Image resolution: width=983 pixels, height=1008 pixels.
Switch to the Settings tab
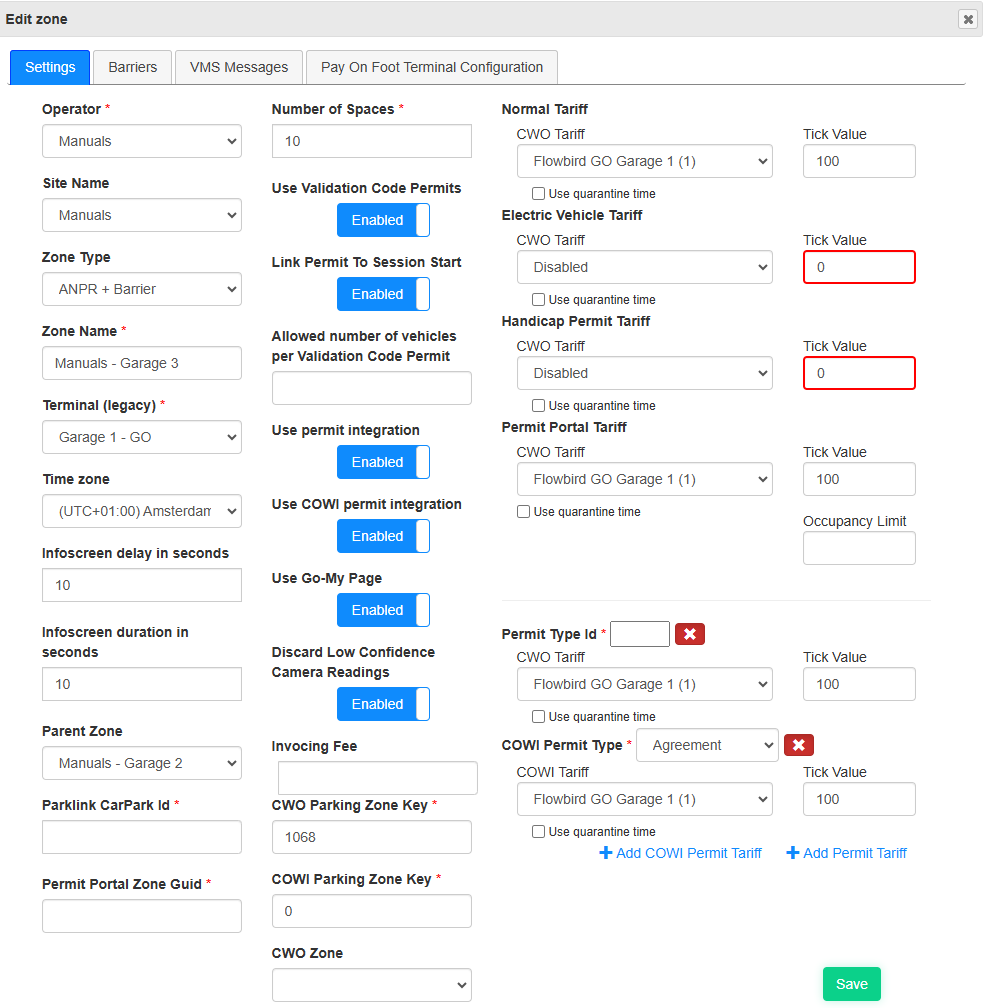coord(50,67)
